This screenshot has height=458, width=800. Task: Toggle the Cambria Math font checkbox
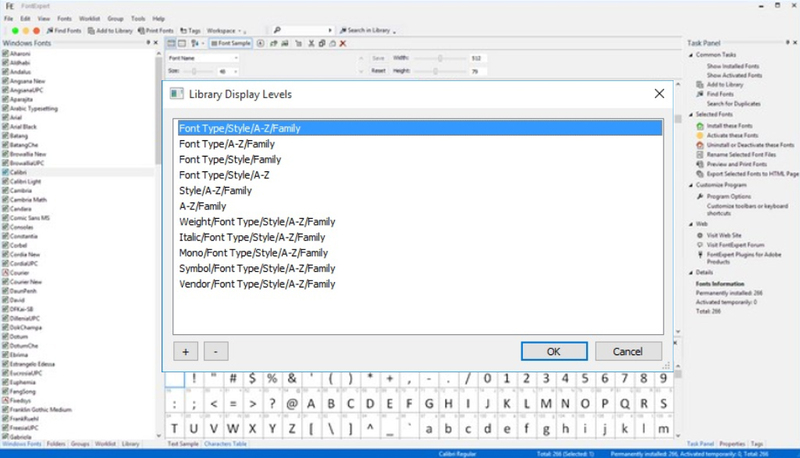click(x=6, y=200)
